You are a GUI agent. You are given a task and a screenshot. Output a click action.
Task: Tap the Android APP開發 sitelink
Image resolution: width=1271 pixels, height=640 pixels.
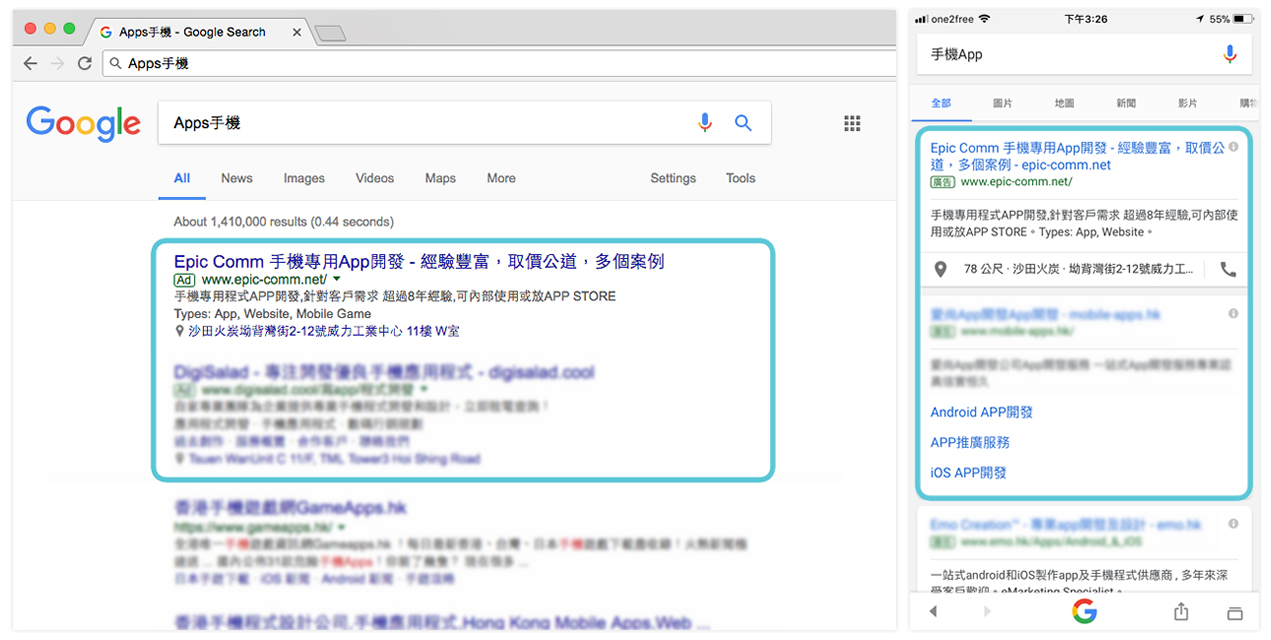981,412
